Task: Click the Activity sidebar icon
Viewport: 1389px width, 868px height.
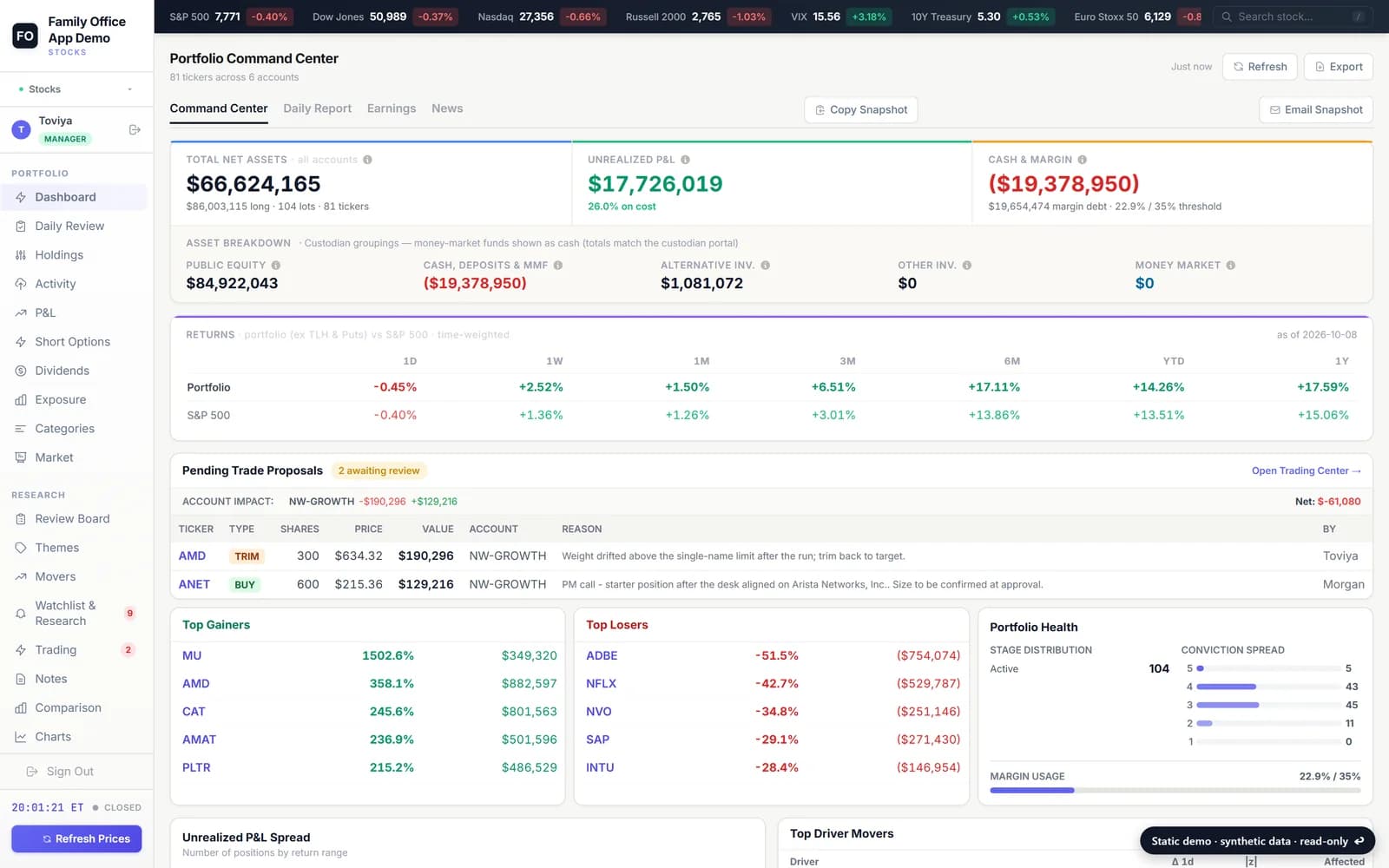Action: click(21, 284)
